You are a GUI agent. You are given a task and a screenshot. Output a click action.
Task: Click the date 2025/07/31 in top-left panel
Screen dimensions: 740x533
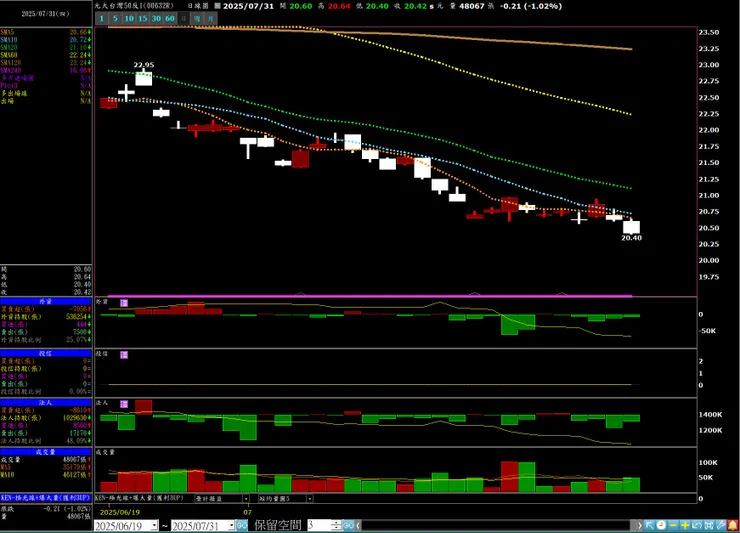(x=45, y=14)
